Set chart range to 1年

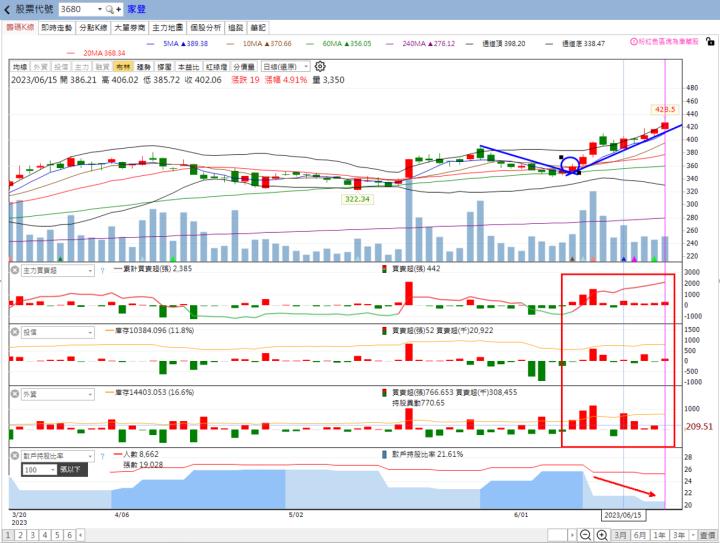point(659,535)
